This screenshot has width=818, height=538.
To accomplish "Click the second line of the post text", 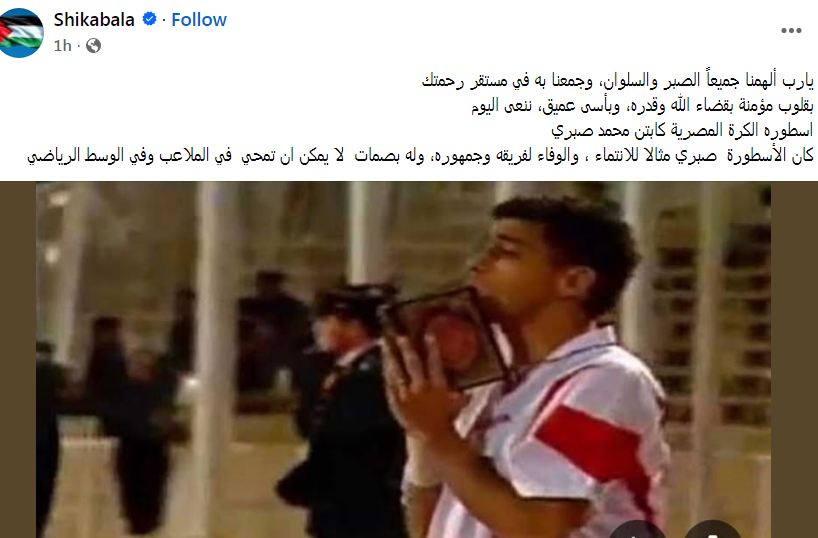I will coord(642,106).
